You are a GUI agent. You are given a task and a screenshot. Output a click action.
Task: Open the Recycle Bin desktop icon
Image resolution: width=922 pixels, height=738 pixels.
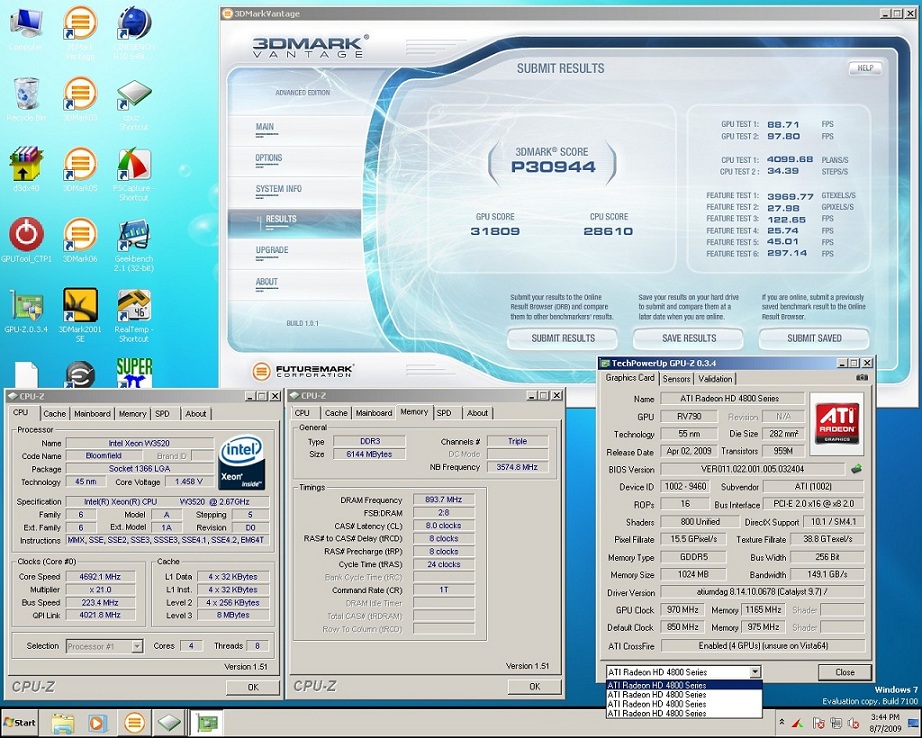(x=26, y=99)
